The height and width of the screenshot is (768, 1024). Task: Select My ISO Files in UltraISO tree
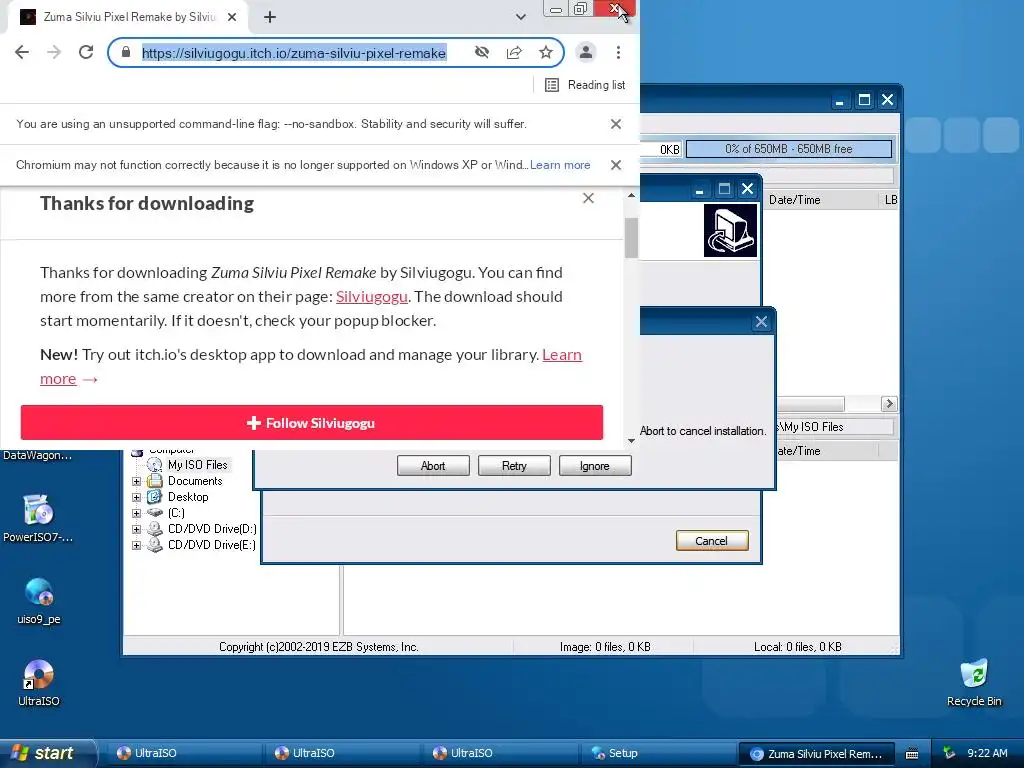click(x=197, y=465)
